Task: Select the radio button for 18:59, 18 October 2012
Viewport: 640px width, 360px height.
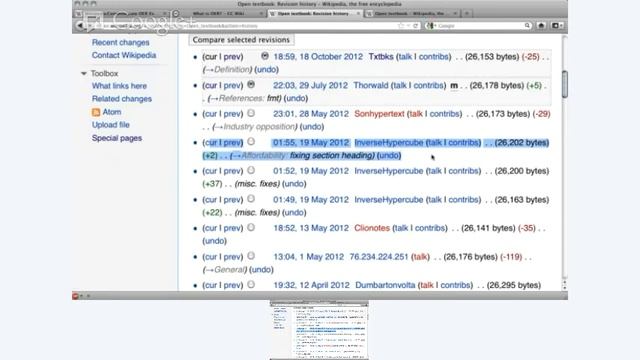Action: tap(264, 56)
